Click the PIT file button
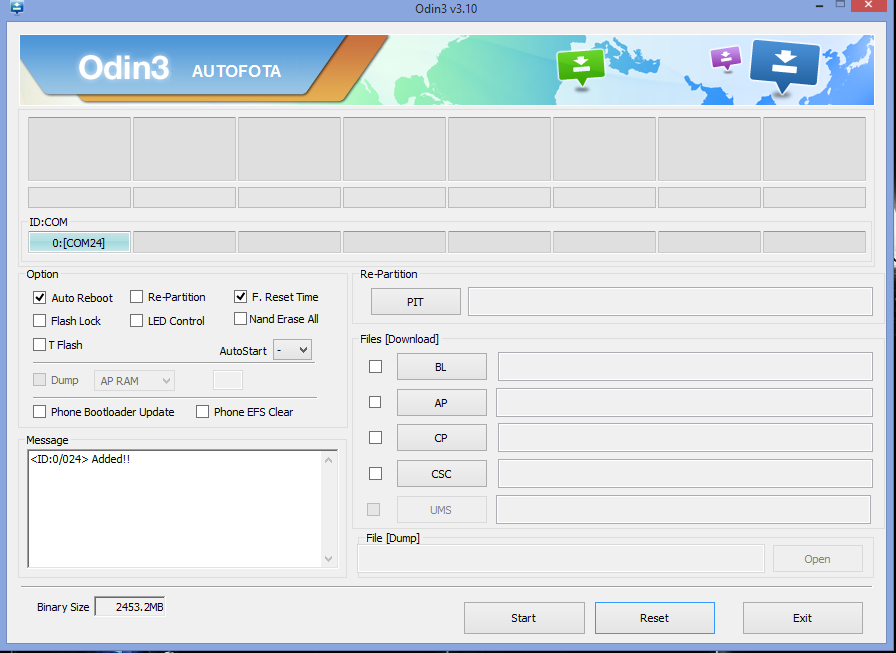This screenshot has height=653, width=896. point(415,302)
